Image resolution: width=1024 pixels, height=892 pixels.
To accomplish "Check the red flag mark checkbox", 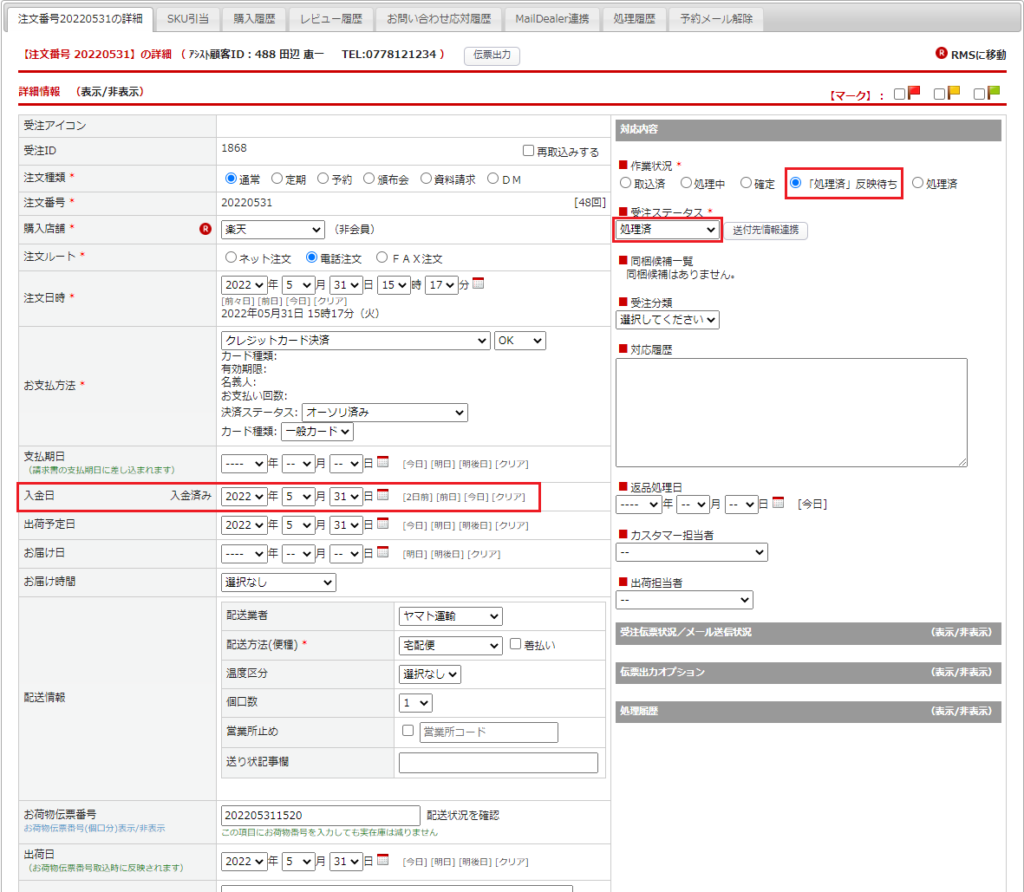I will pos(900,94).
